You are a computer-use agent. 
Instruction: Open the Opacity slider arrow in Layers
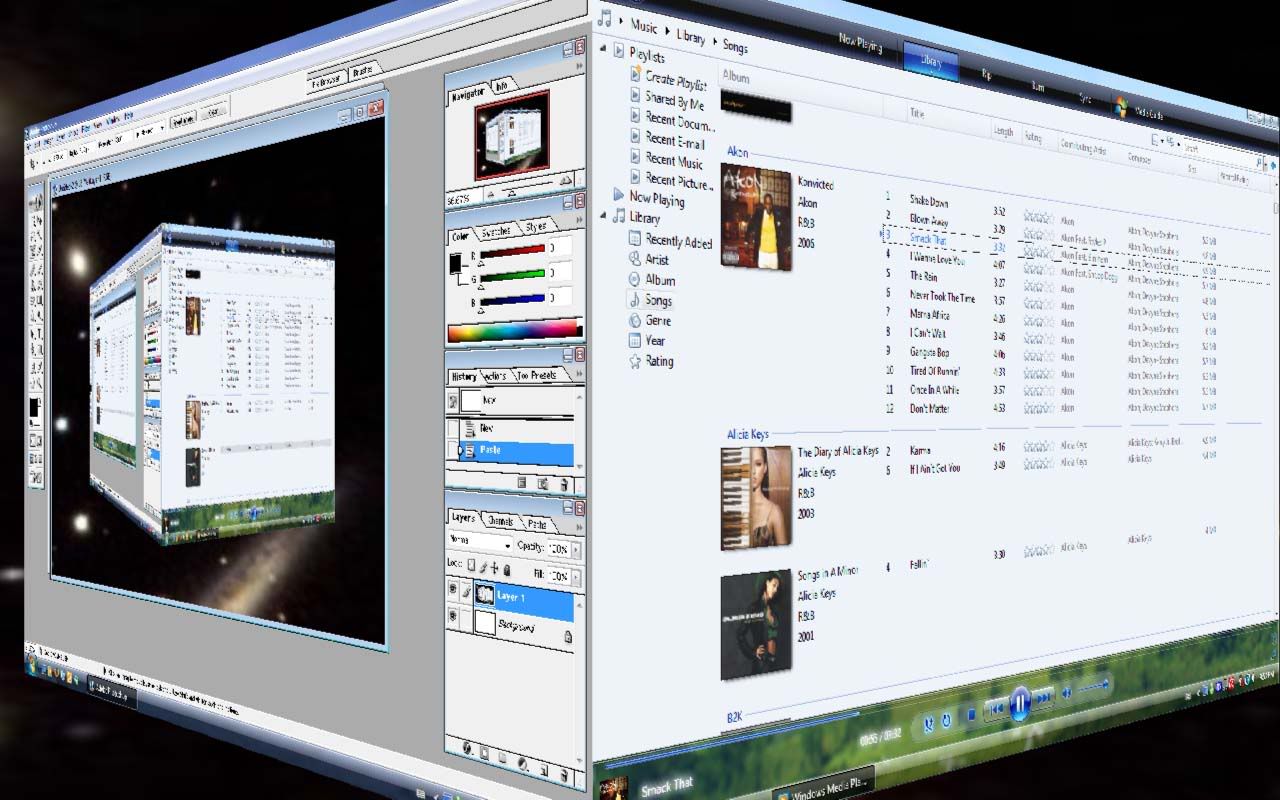(x=574, y=550)
